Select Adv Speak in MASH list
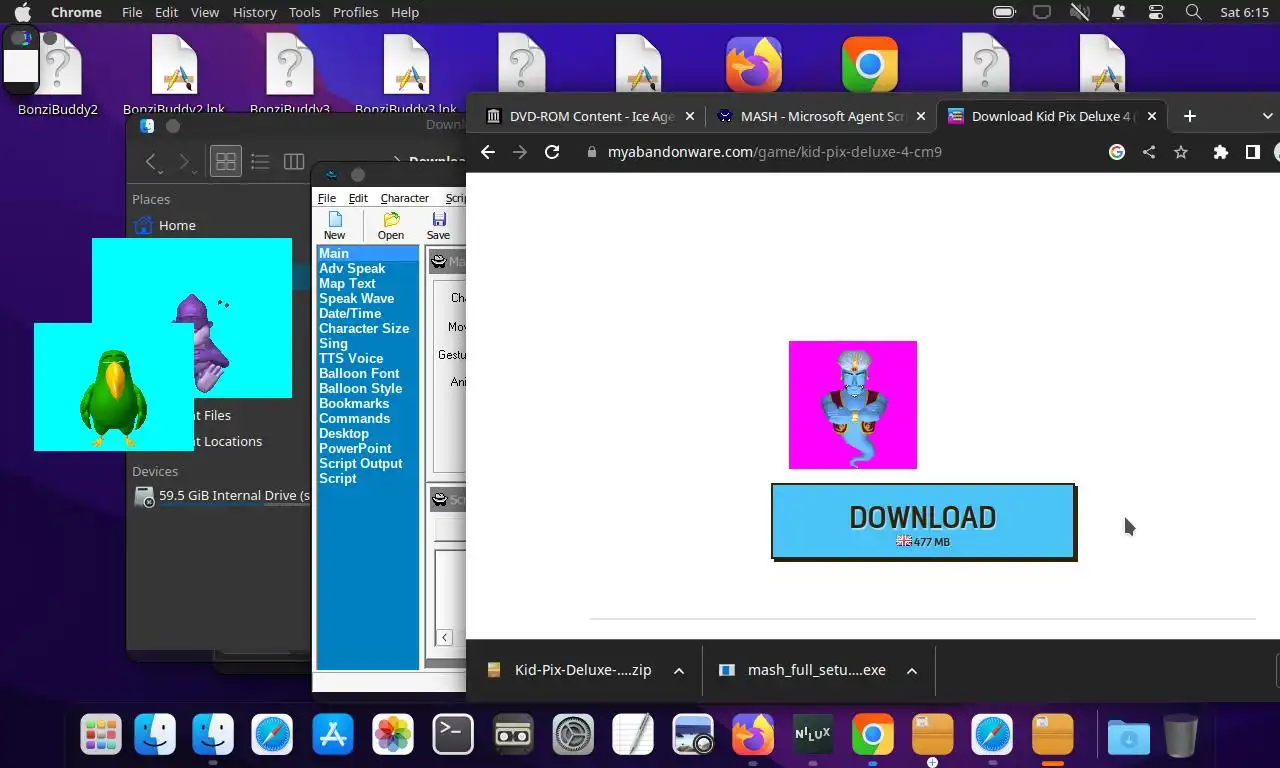The height and width of the screenshot is (768, 1280). click(x=352, y=268)
